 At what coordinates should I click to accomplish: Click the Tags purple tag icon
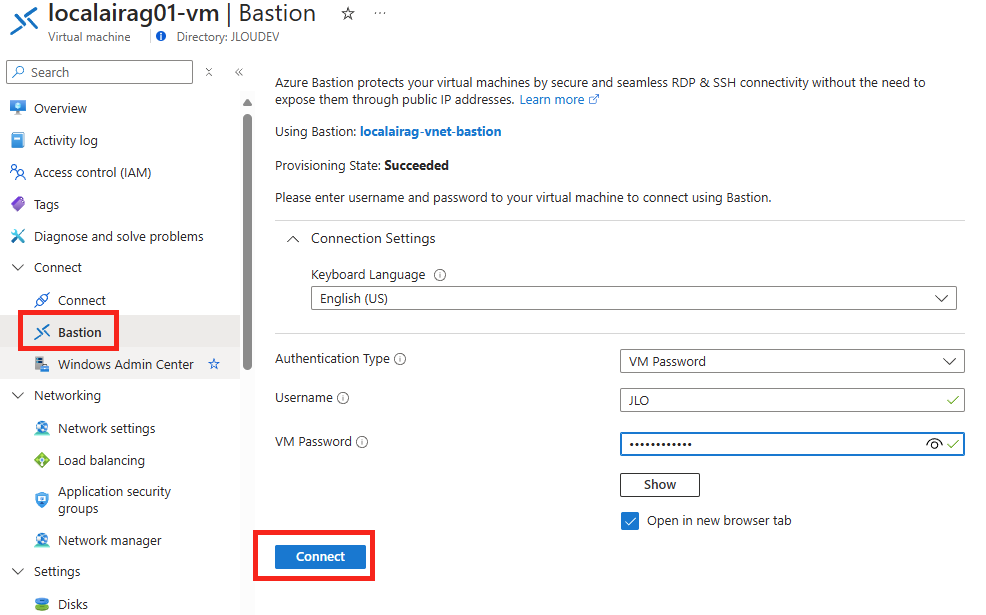pos(18,204)
